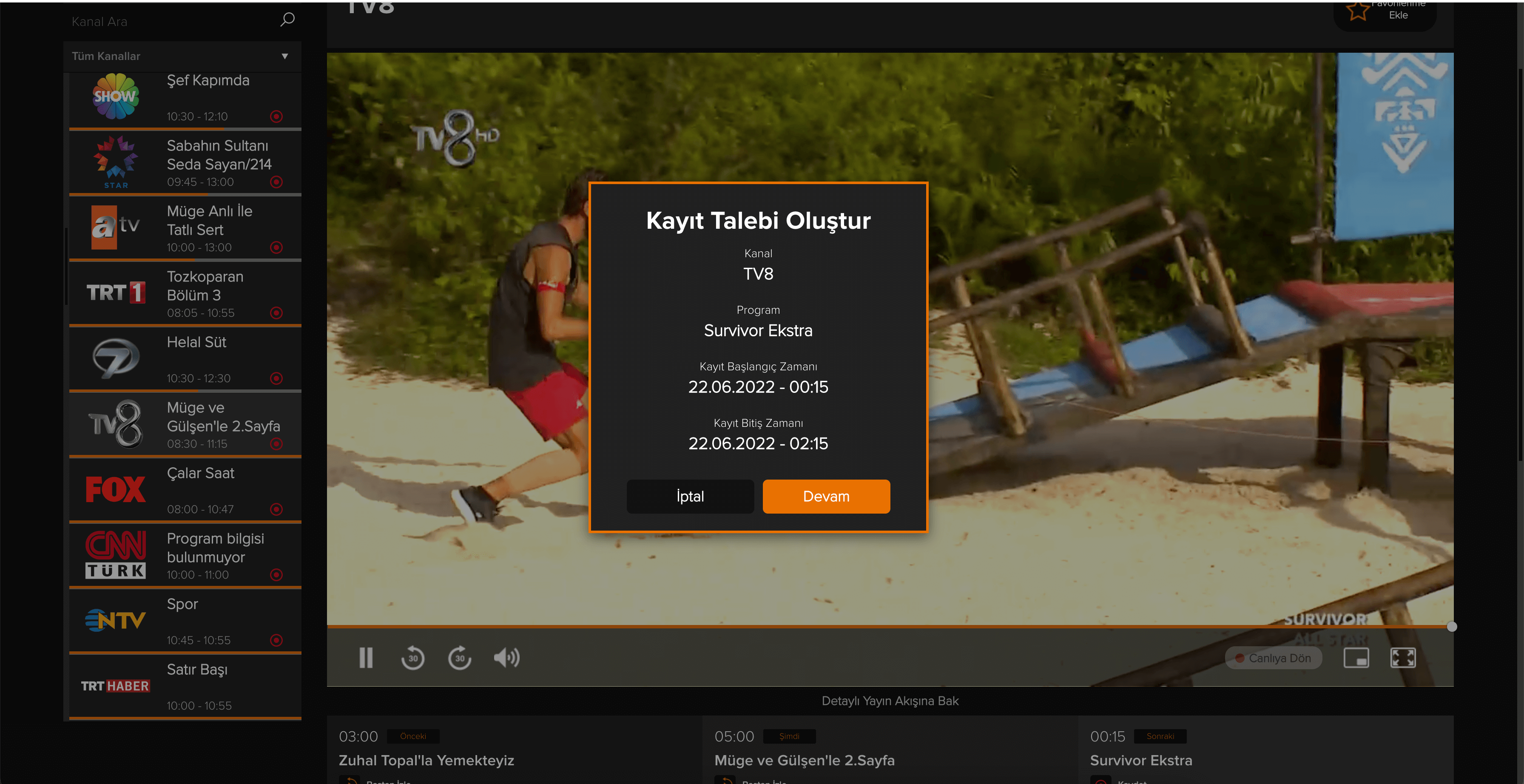Image resolution: width=1524 pixels, height=784 pixels.
Task: Select Kanal 7 channel logo
Action: pyautogui.click(x=115, y=358)
